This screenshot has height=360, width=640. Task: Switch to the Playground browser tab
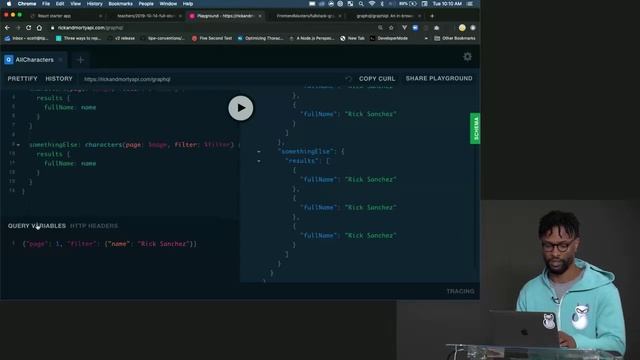(225, 16)
